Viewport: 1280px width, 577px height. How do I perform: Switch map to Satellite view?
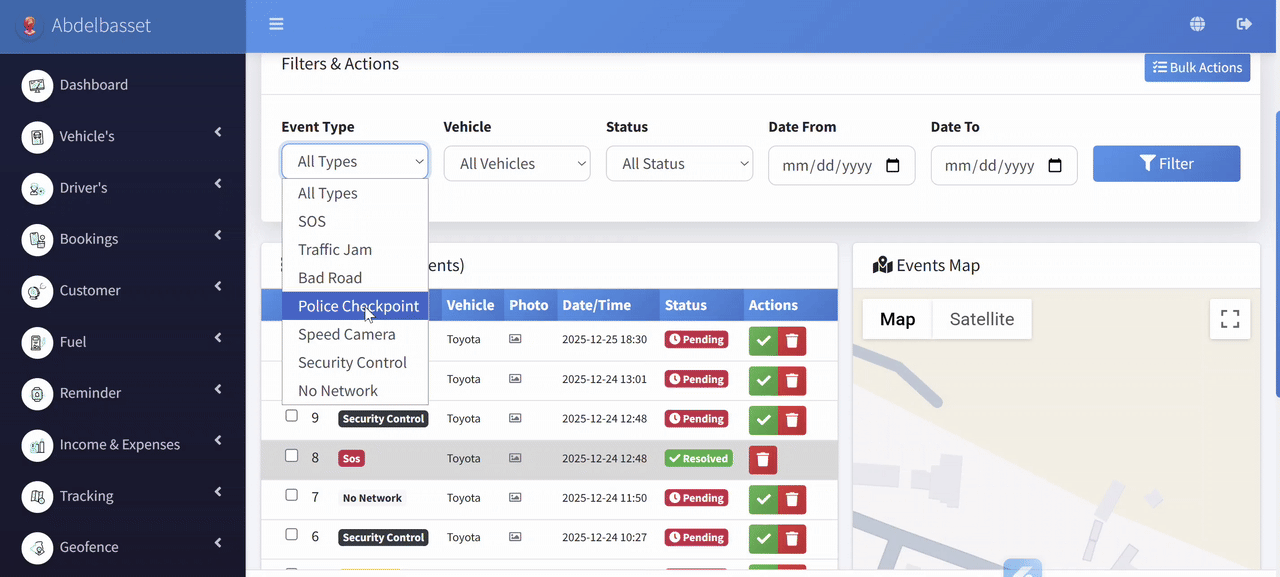981,319
